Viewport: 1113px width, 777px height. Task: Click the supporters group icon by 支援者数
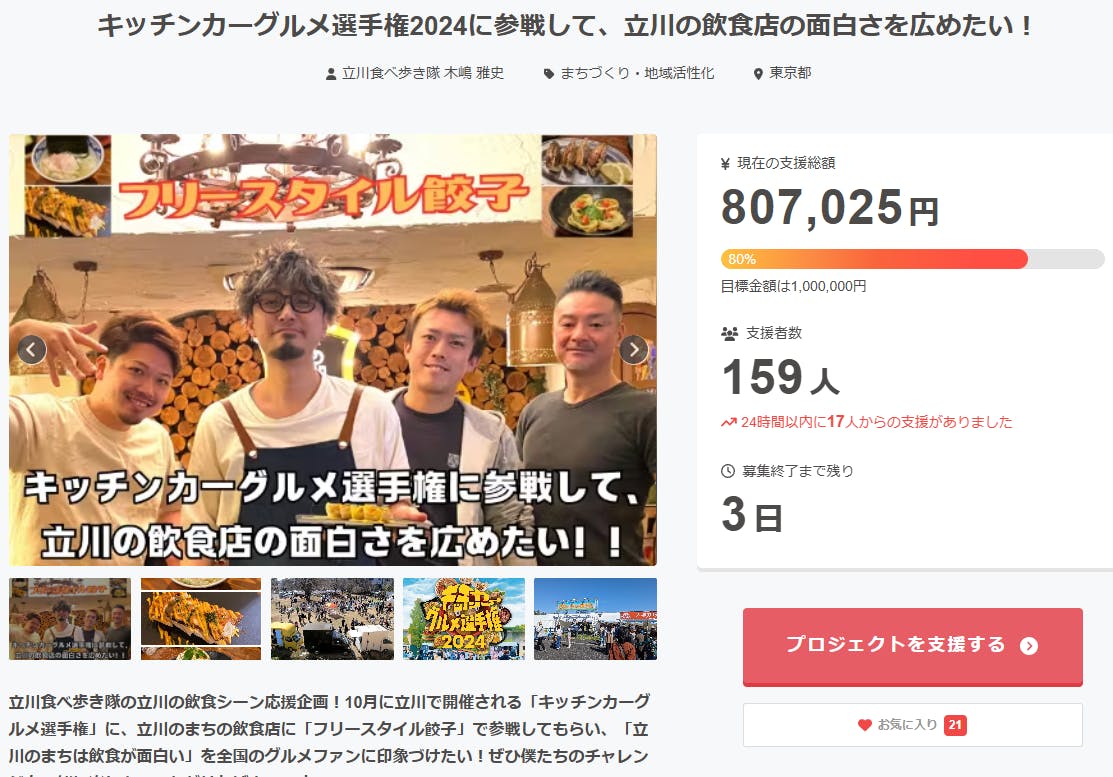coord(730,333)
